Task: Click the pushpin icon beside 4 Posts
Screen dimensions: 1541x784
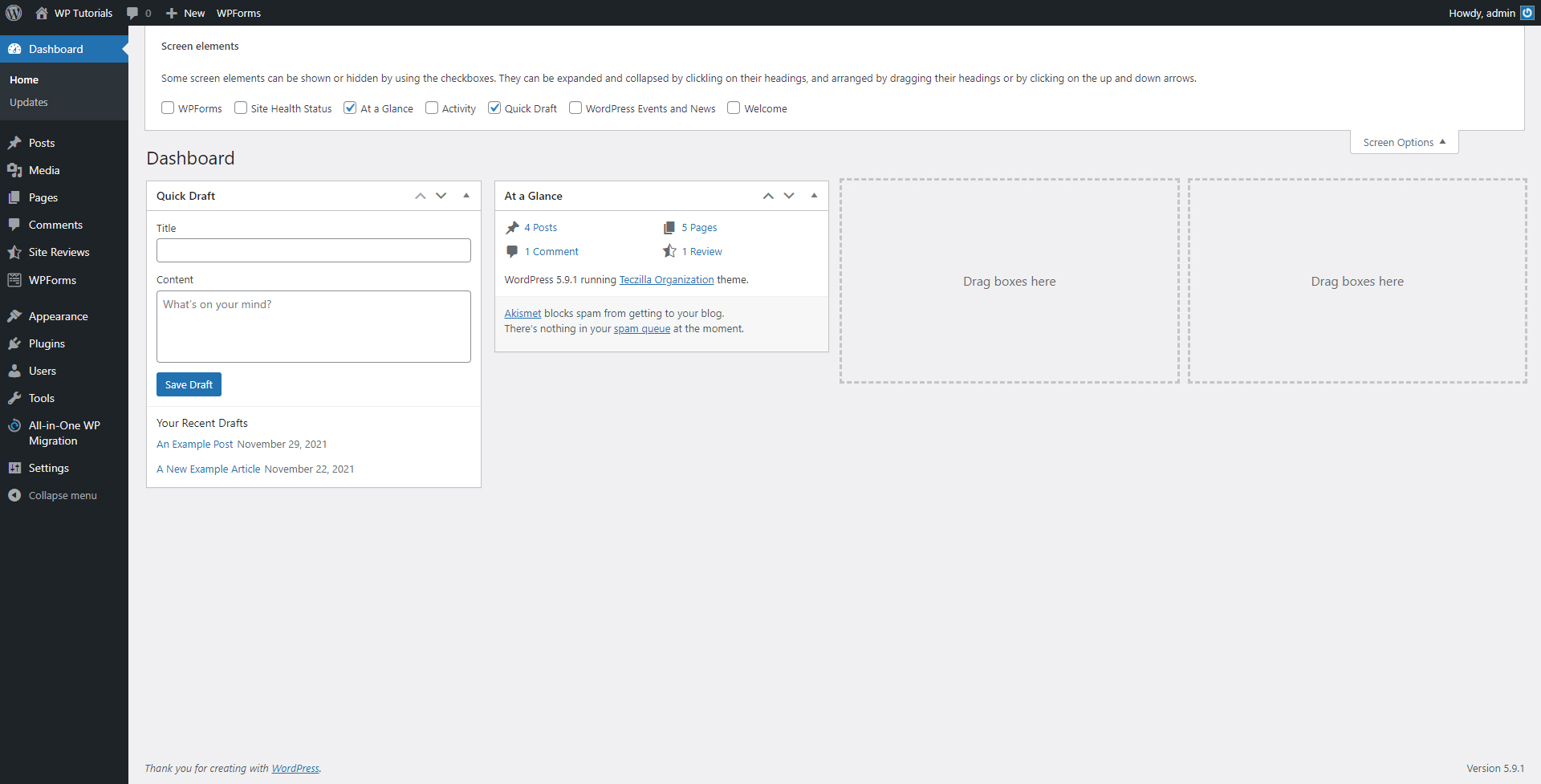Action: [x=512, y=228]
